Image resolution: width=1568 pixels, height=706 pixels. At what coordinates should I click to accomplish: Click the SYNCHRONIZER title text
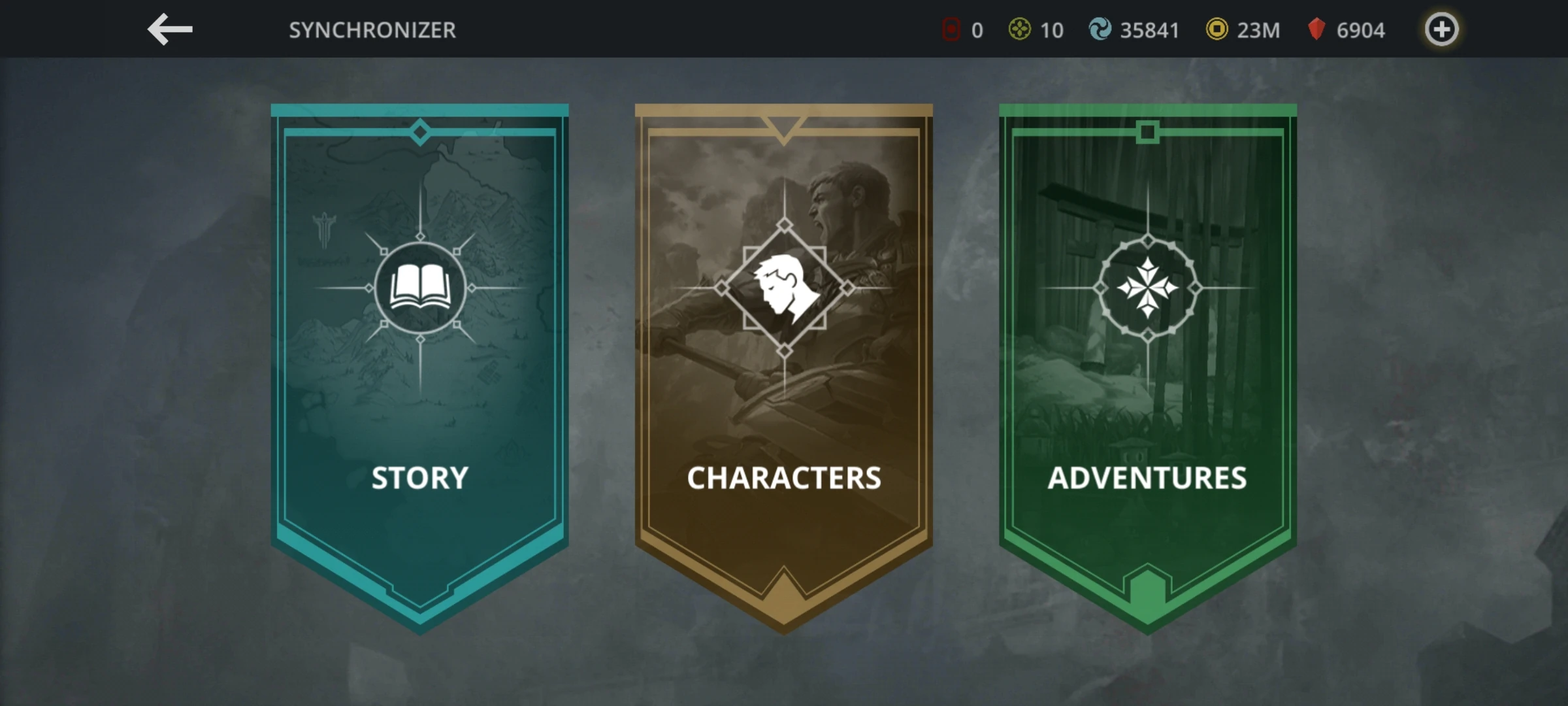[372, 30]
